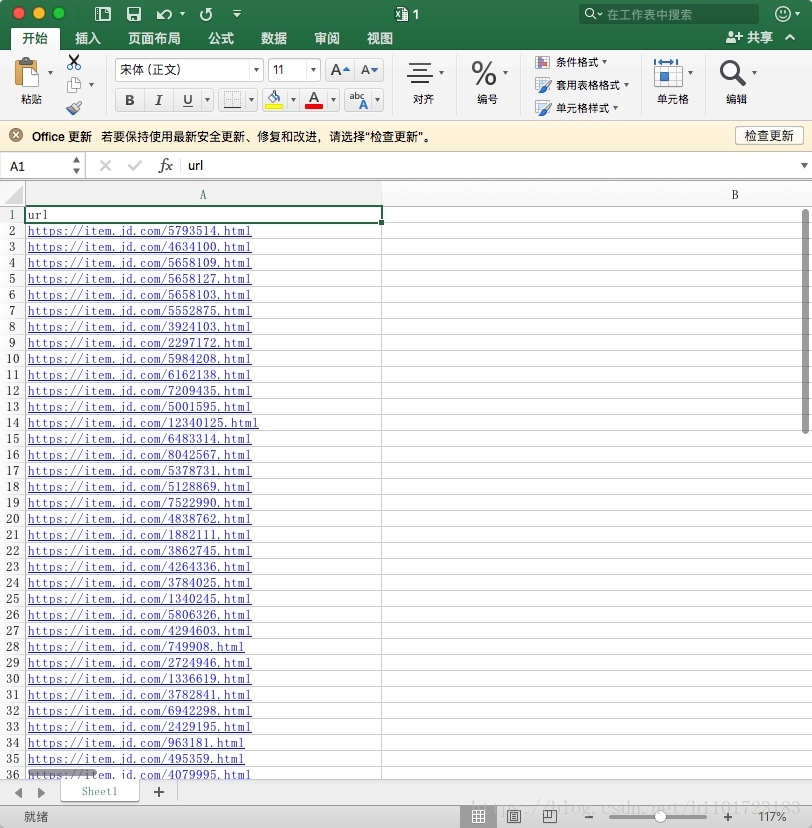Open the 套用表格格式 table format dropdown
The image size is (812, 828).
click(582, 85)
